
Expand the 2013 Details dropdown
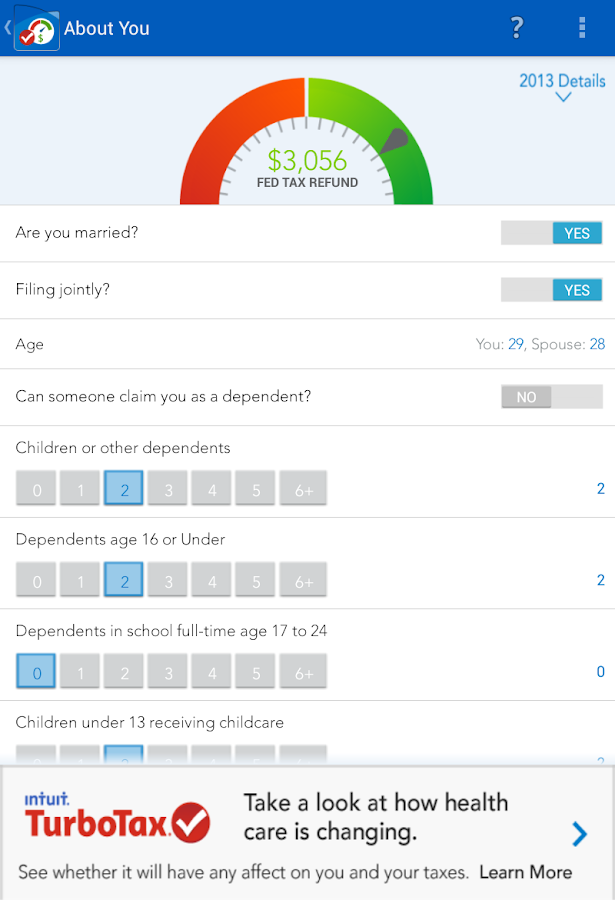[561, 81]
